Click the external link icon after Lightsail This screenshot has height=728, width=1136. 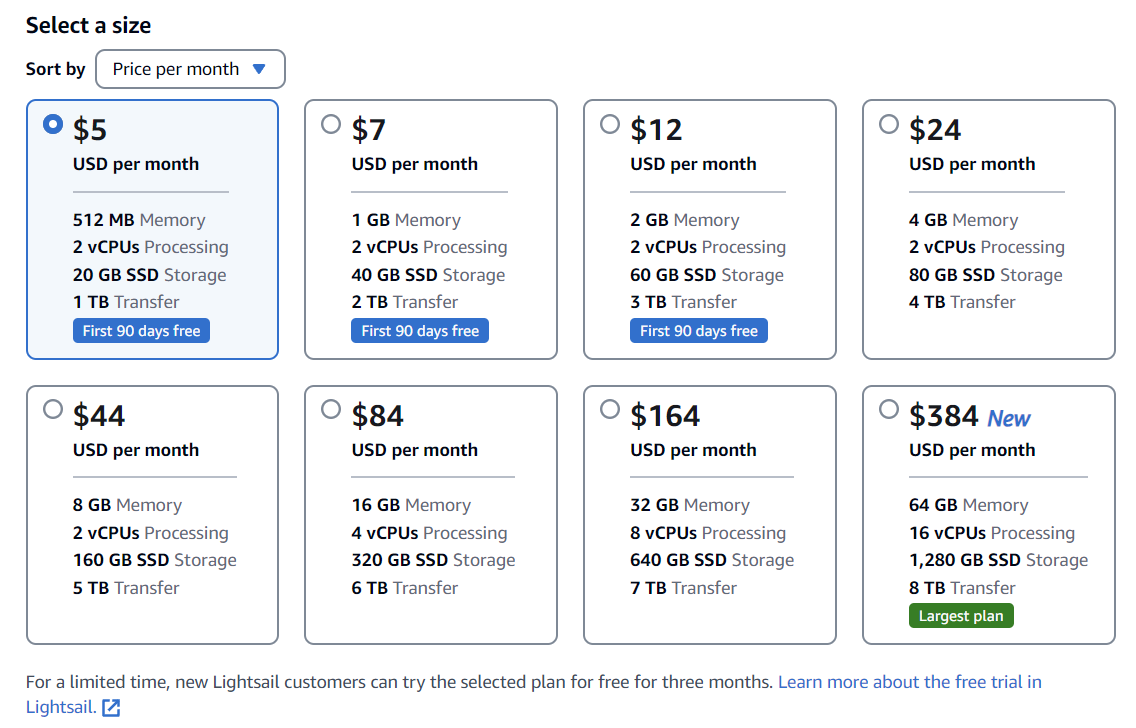click(111, 708)
